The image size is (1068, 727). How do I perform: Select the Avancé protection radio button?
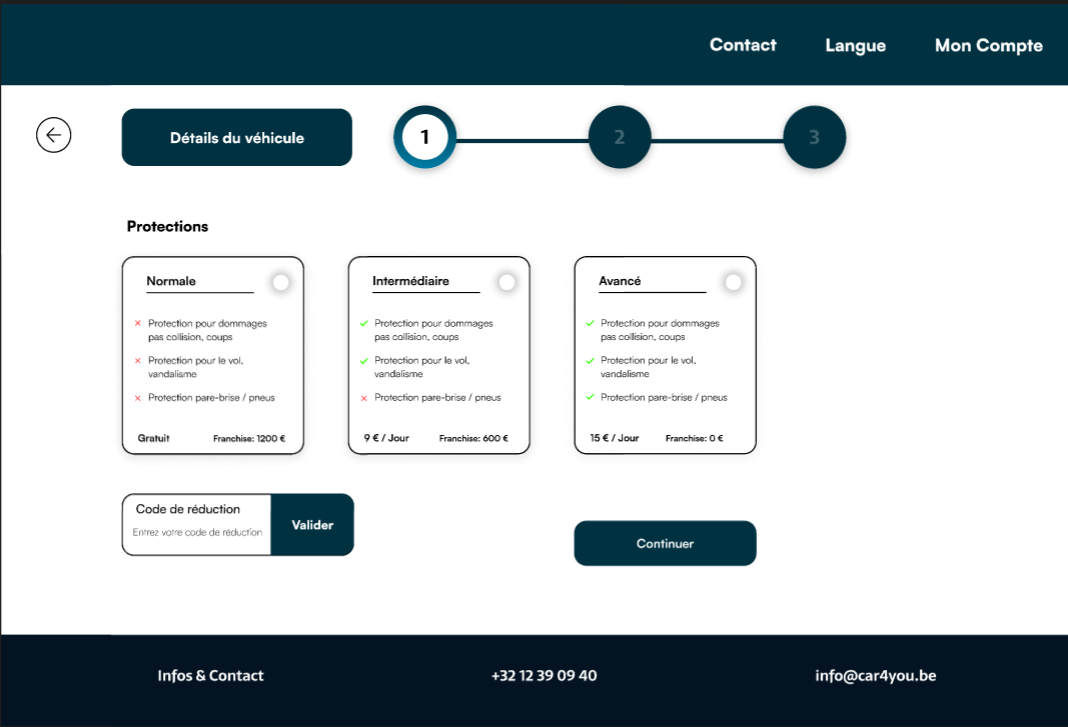point(733,283)
